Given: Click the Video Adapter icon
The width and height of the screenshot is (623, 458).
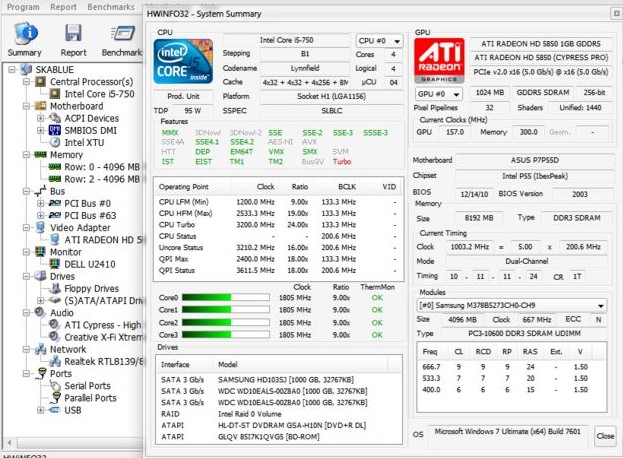Looking at the screenshot, I should (x=41, y=228).
